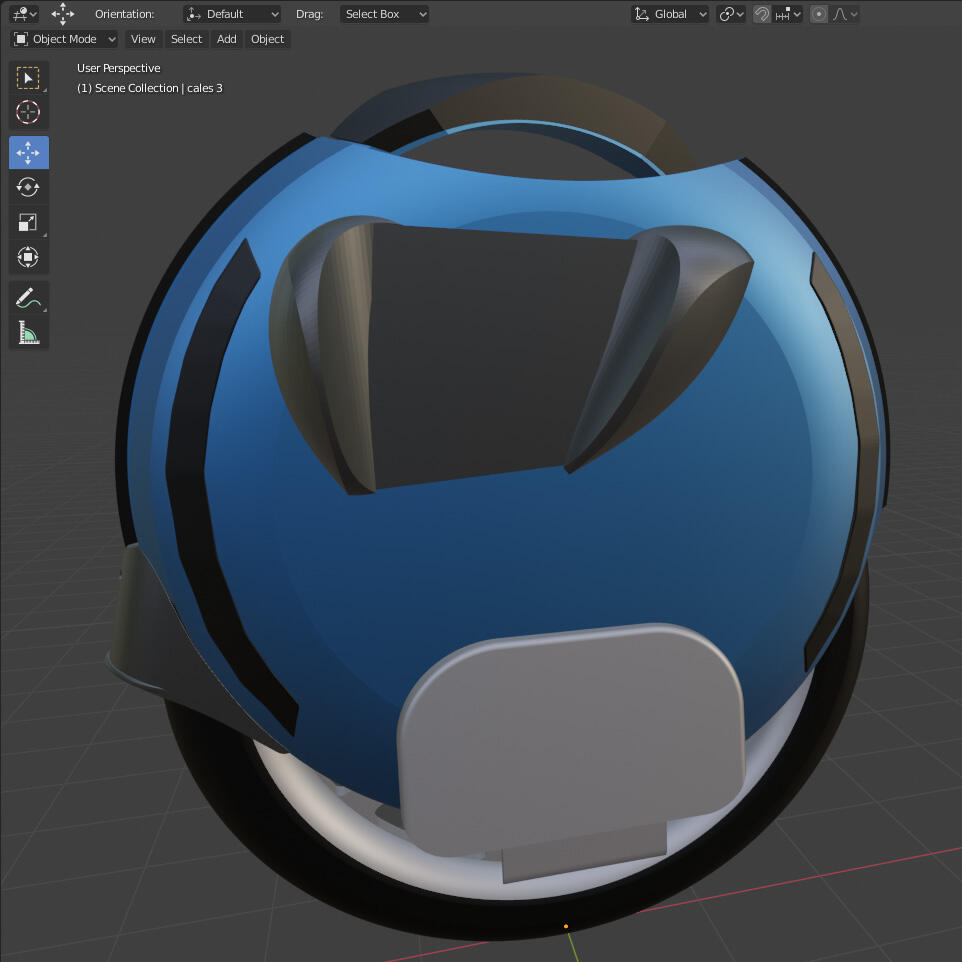Choose the Measure ruler tool

tap(28, 333)
